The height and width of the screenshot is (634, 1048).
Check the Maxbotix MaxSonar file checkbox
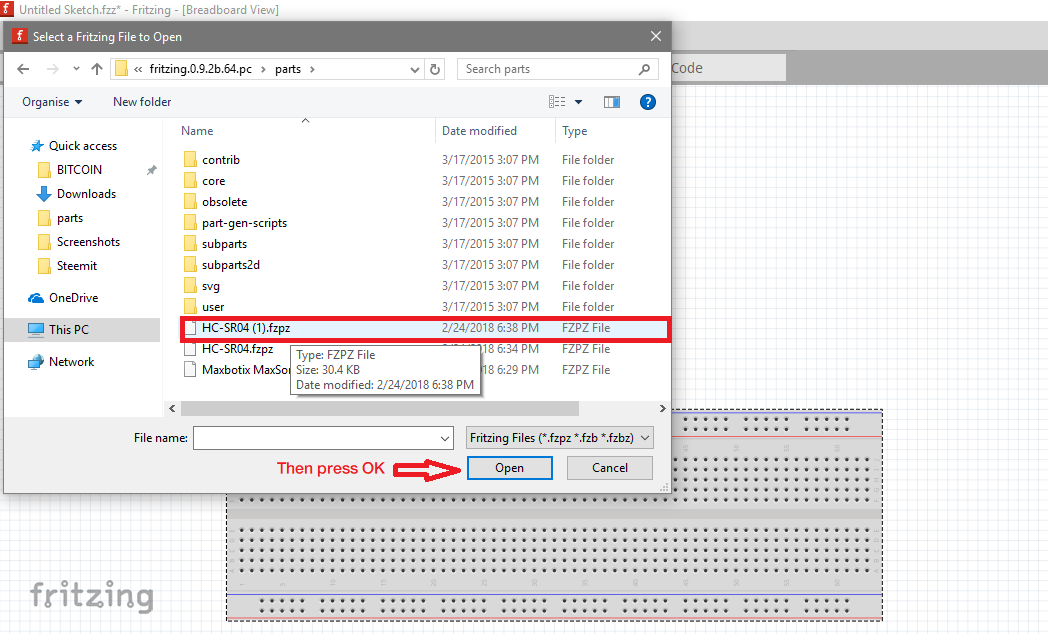coord(191,369)
